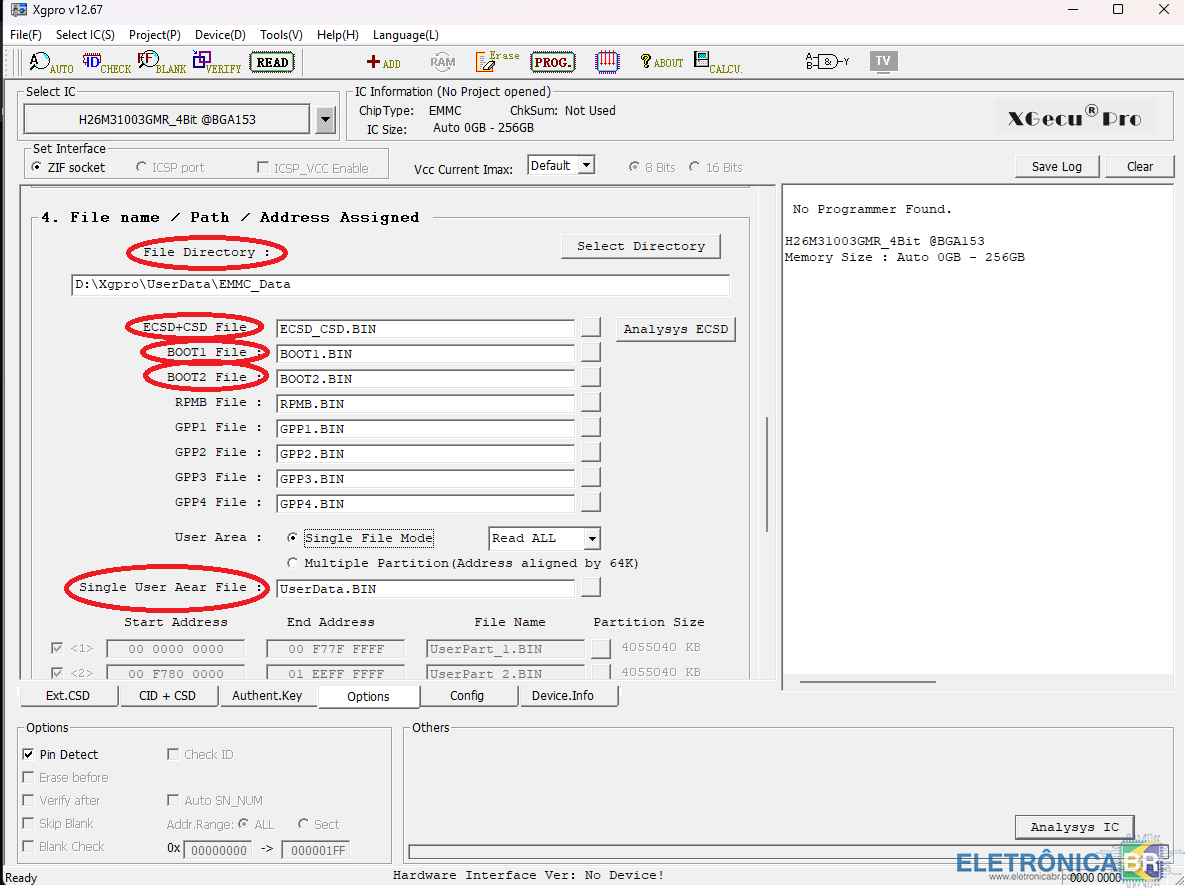
Task: Open the Vcc Current Imax dropdown
Action: [586, 166]
